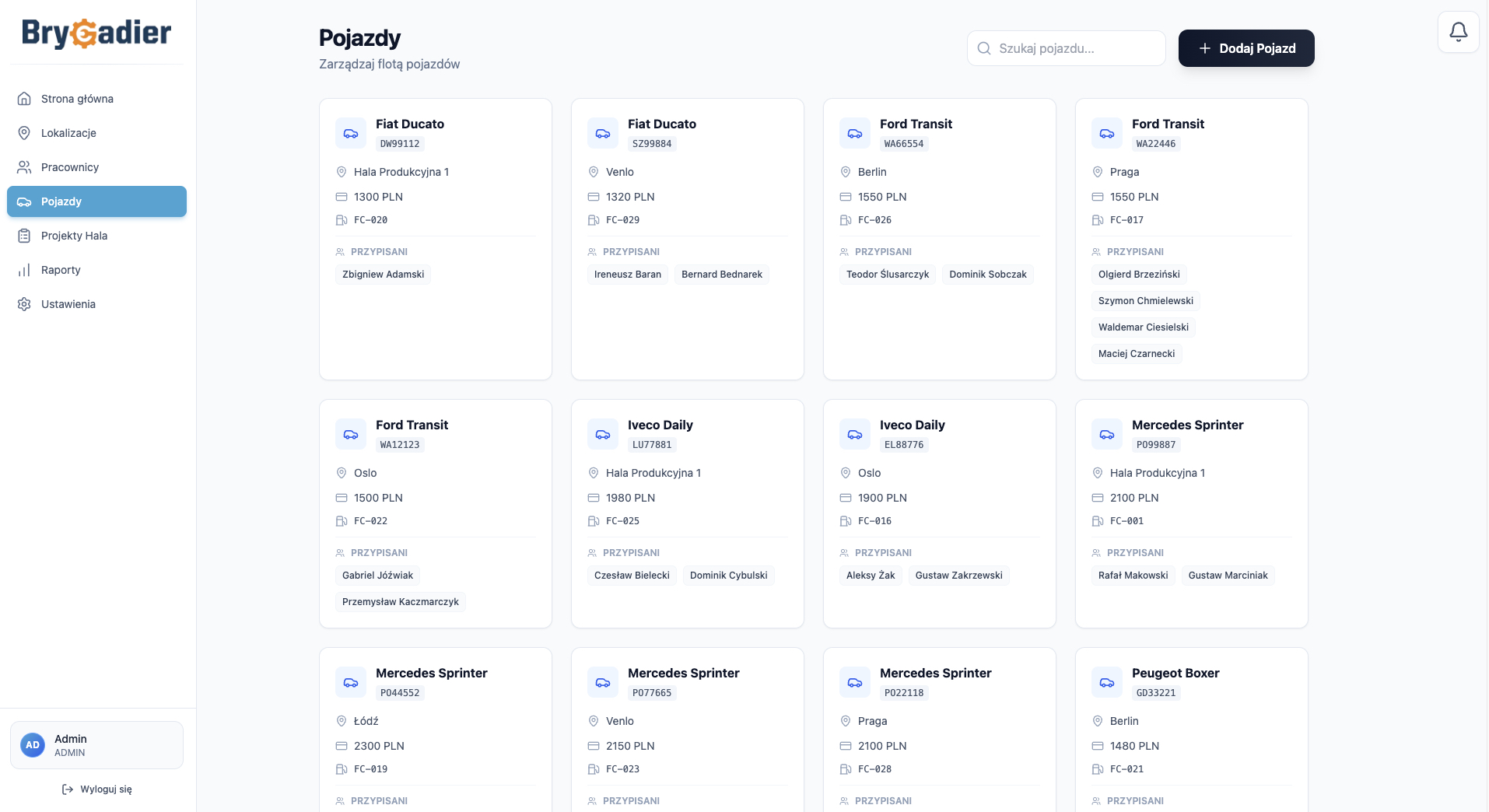
Task: Click the Peugeot Boxer card title
Action: pyautogui.click(x=1175, y=673)
